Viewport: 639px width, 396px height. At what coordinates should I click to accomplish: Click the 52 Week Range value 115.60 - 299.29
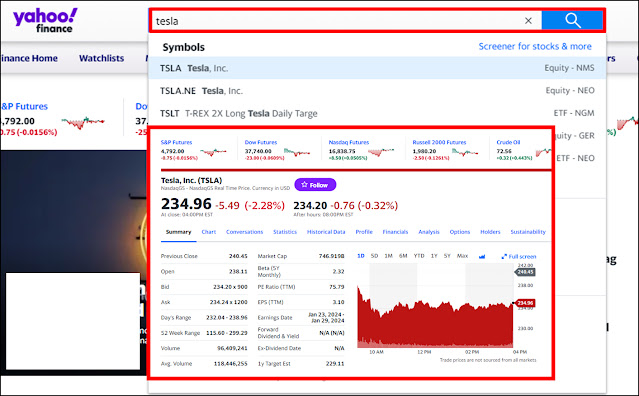pyautogui.click(x=227, y=333)
